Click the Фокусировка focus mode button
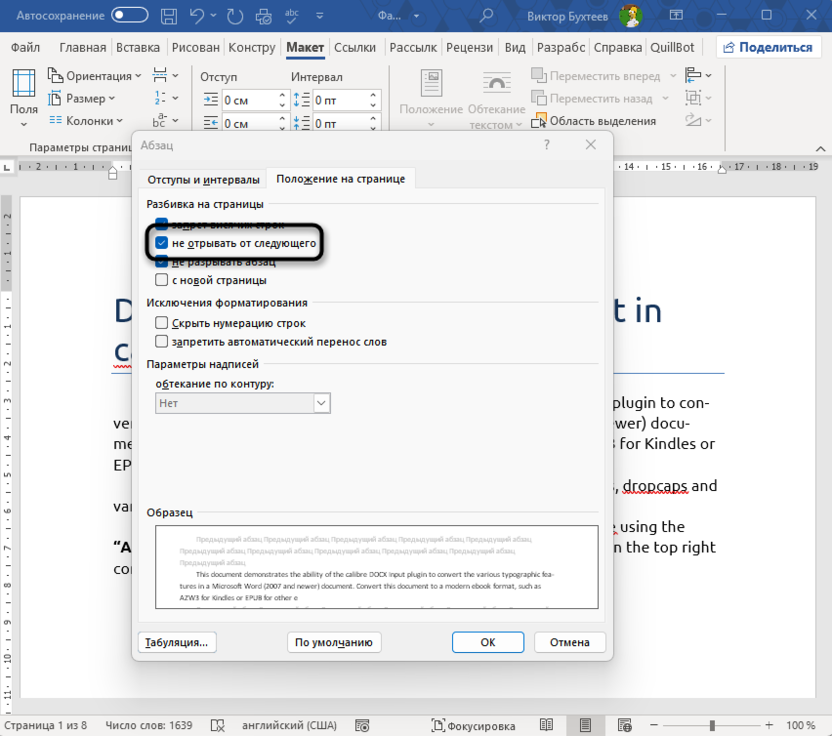This screenshot has width=832, height=736. click(x=475, y=725)
